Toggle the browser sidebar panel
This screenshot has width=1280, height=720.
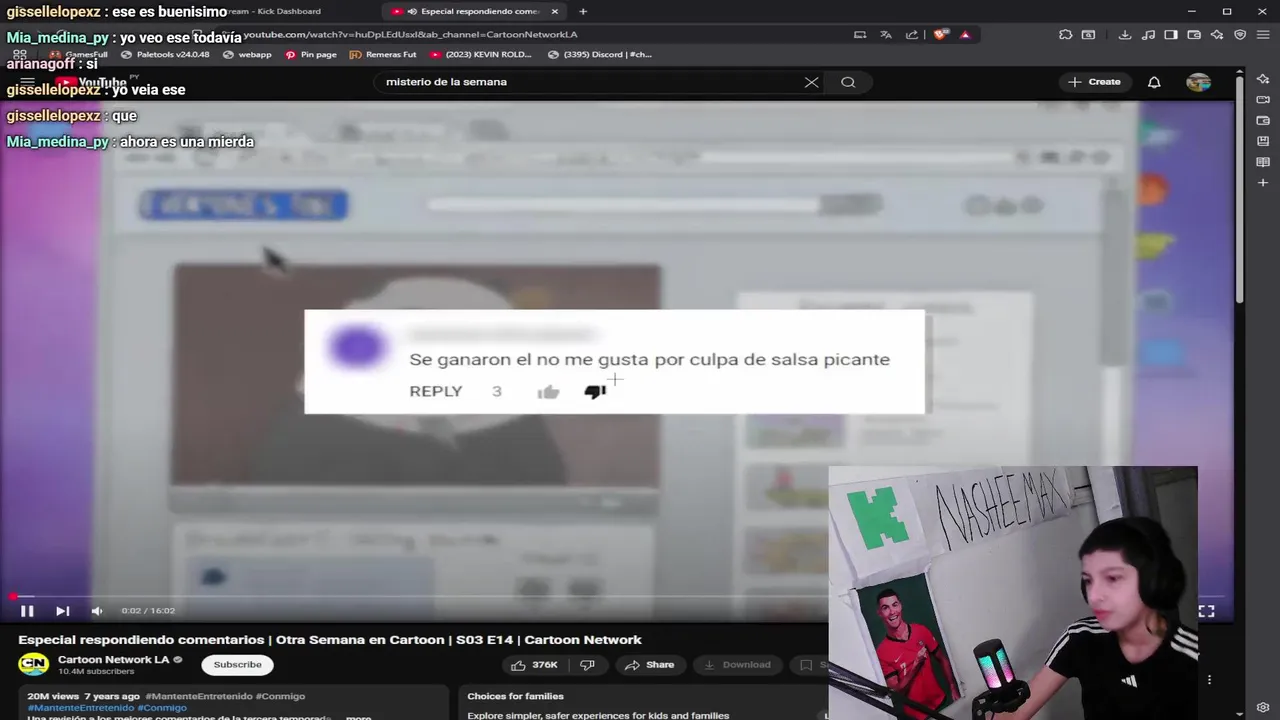click(x=1171, y=34)
